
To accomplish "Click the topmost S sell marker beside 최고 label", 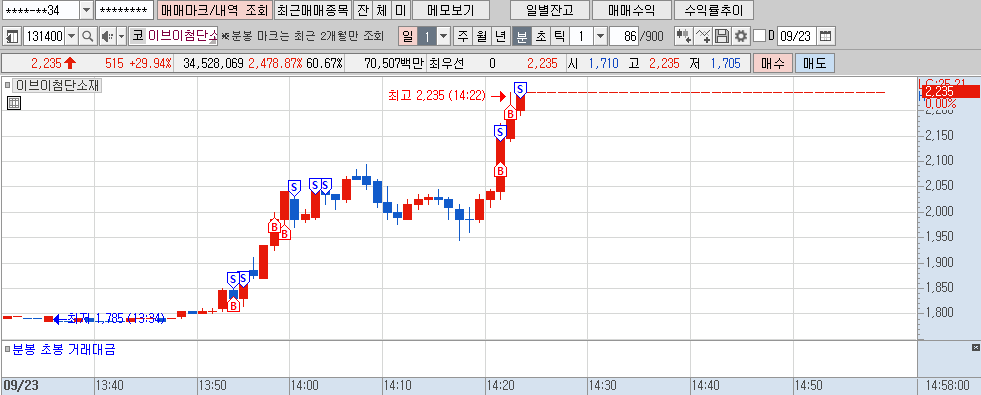I will [x=521, y=89].
